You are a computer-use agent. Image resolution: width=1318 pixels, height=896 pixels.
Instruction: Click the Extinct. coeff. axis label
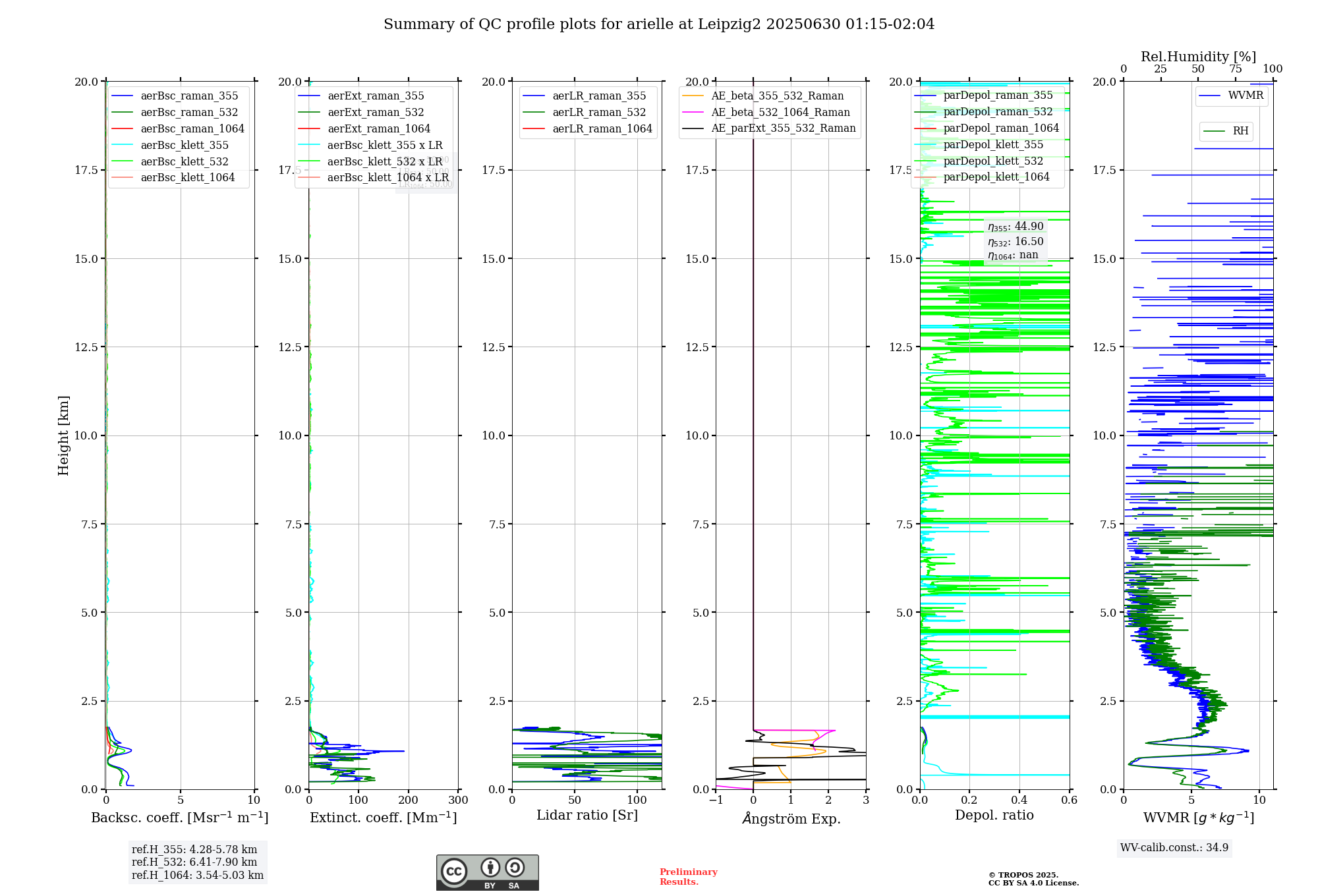pos(384,818)
